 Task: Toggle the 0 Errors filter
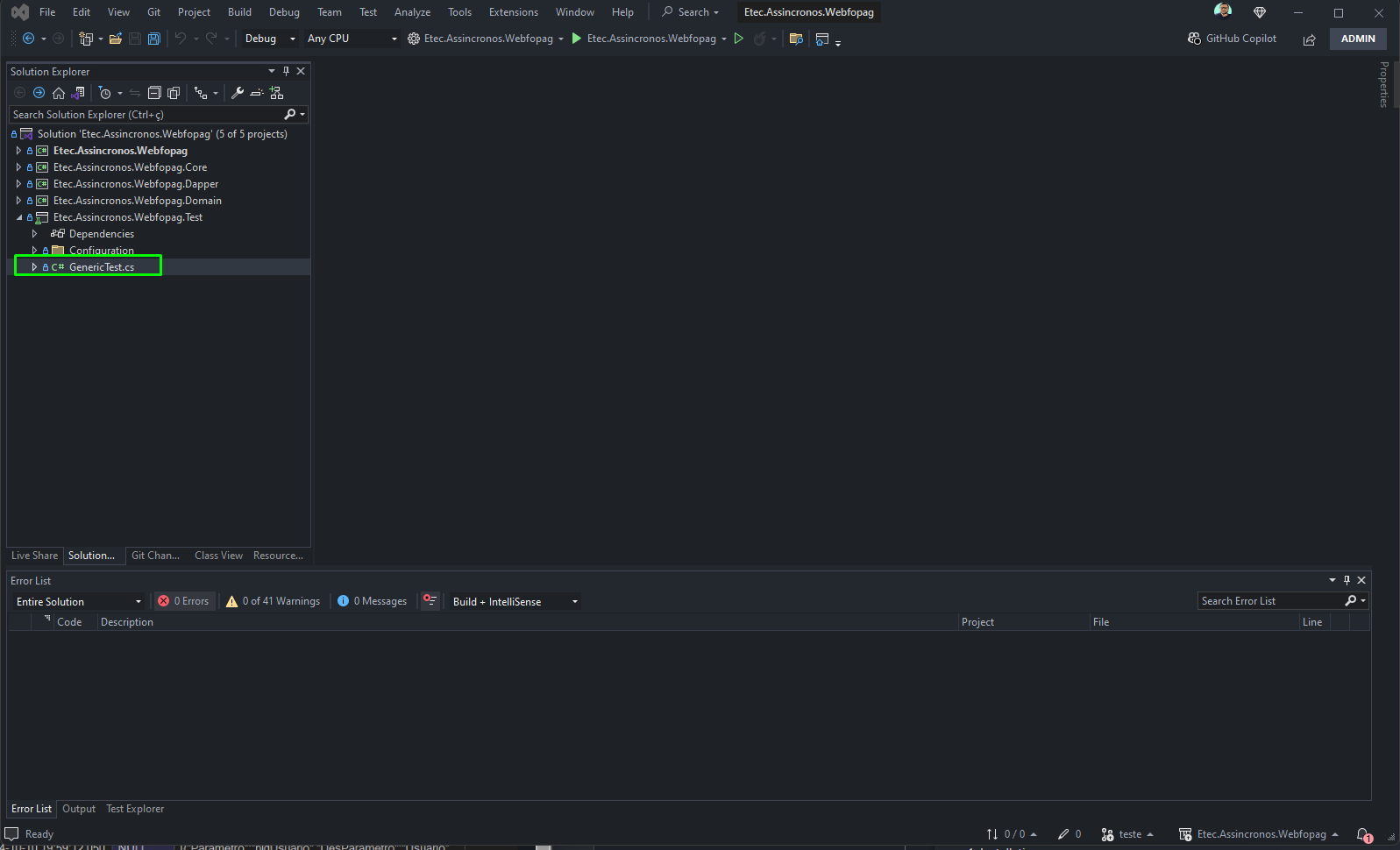point(184,601)
